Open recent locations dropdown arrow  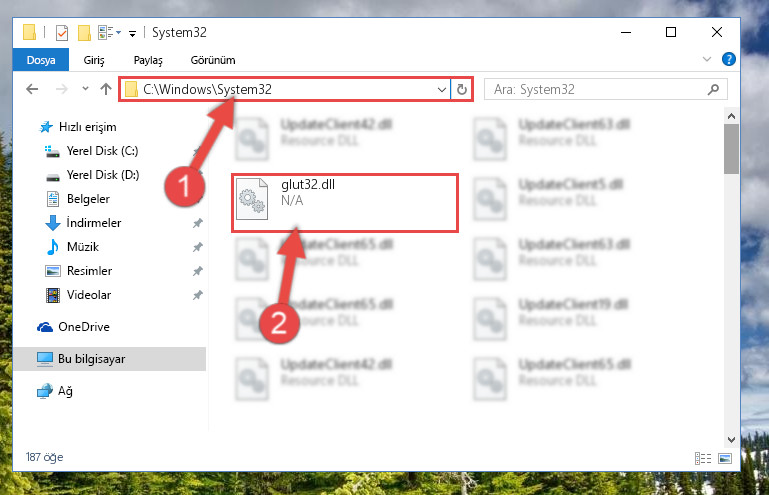tap(85, 89)
